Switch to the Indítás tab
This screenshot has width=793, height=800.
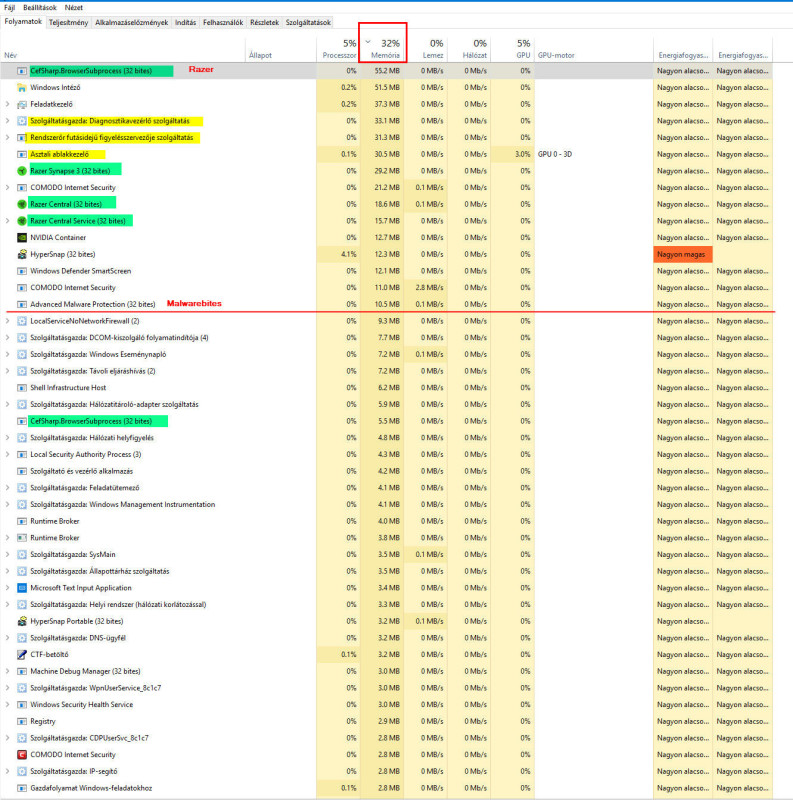pos(185,22)
